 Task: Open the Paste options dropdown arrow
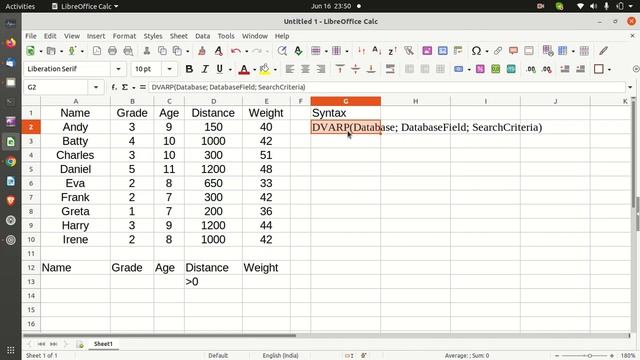point(187,51)
